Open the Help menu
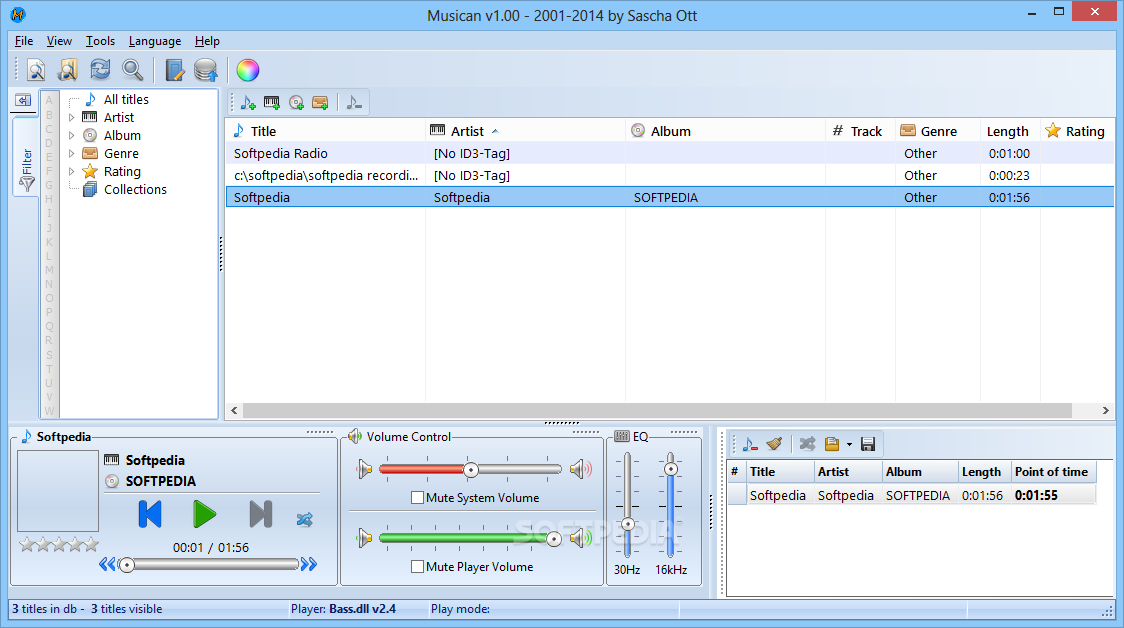 (207, 41)
